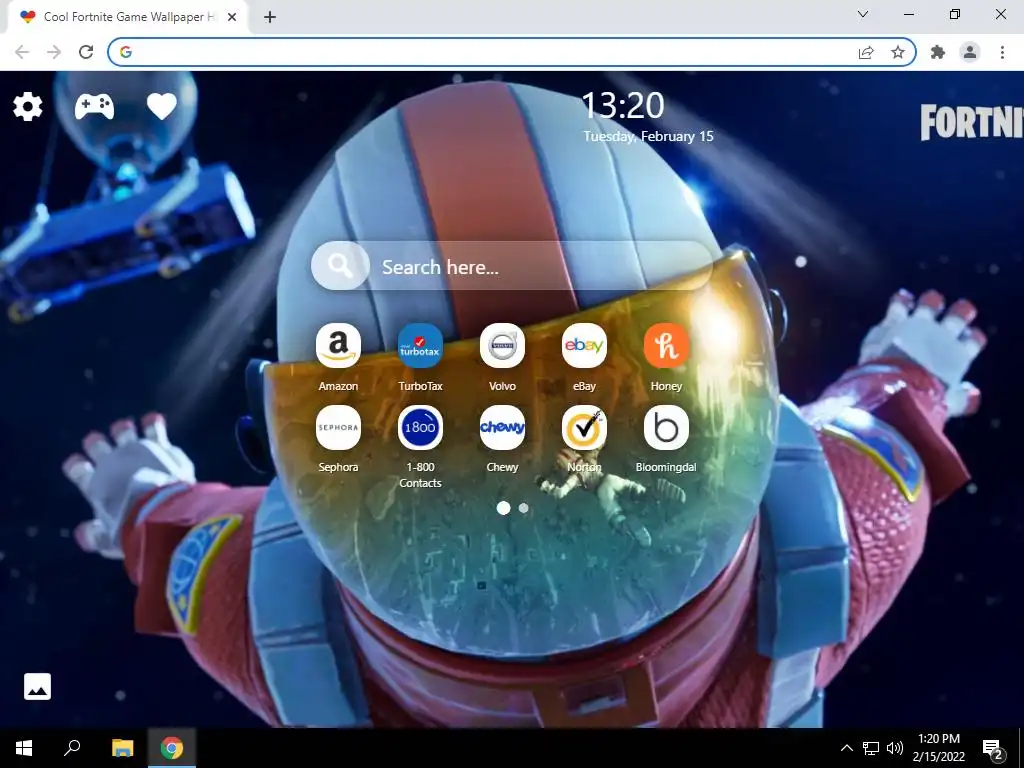Open the Windows Start menu
1024x768 pixels.
pyautogui.click(x=24, y=748)
